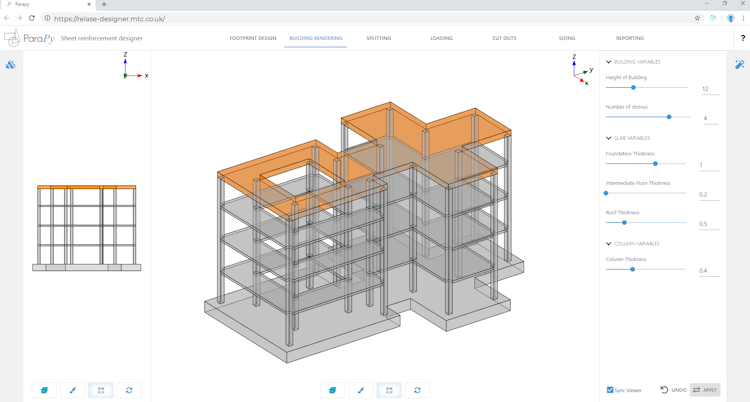This screenshot has height=402, width=750.
Task: Click the cube view icon in left viewer
Action: click(44, 390)
